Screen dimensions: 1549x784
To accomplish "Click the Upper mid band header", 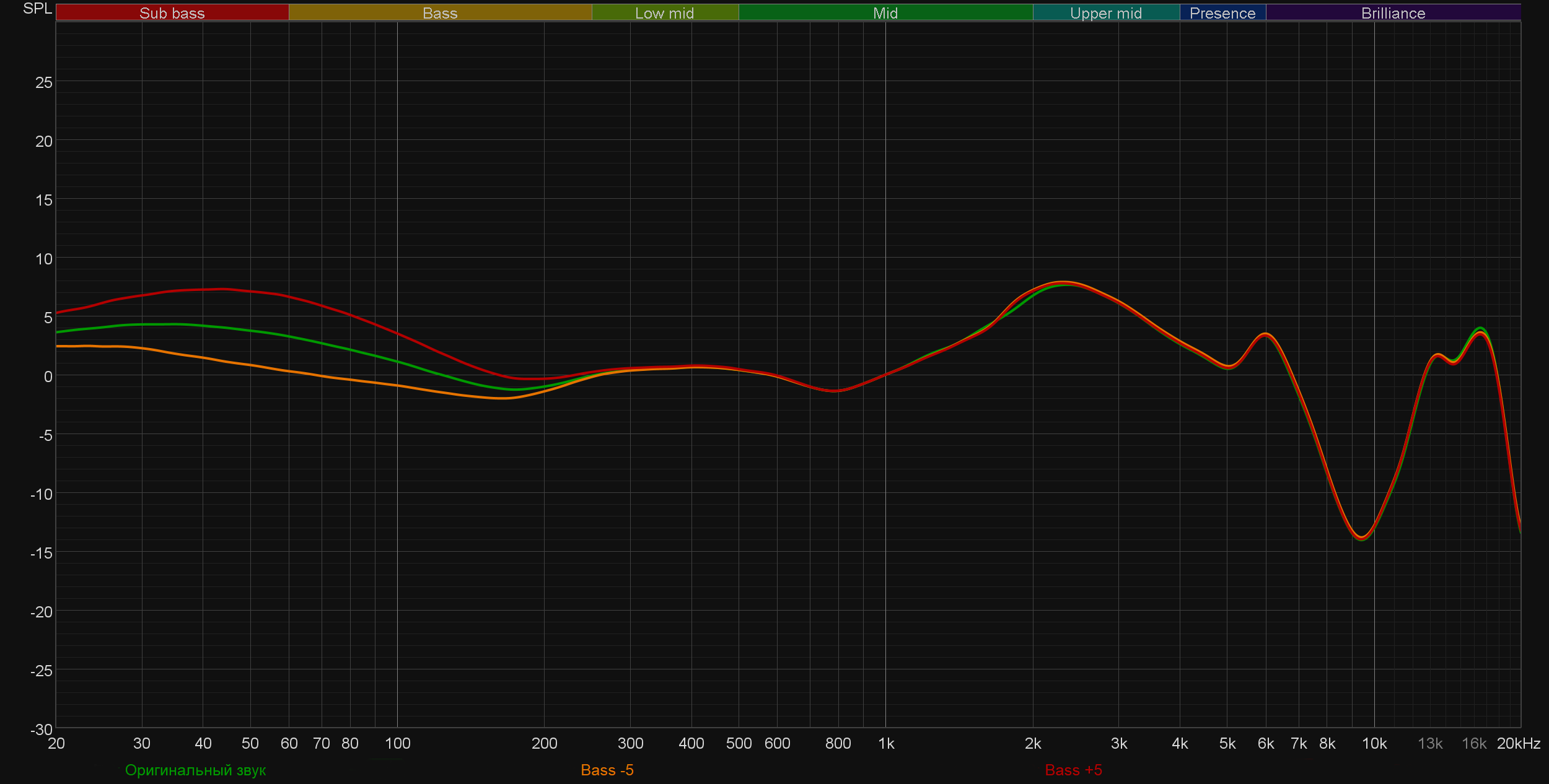I will (x=1105, y=13).
